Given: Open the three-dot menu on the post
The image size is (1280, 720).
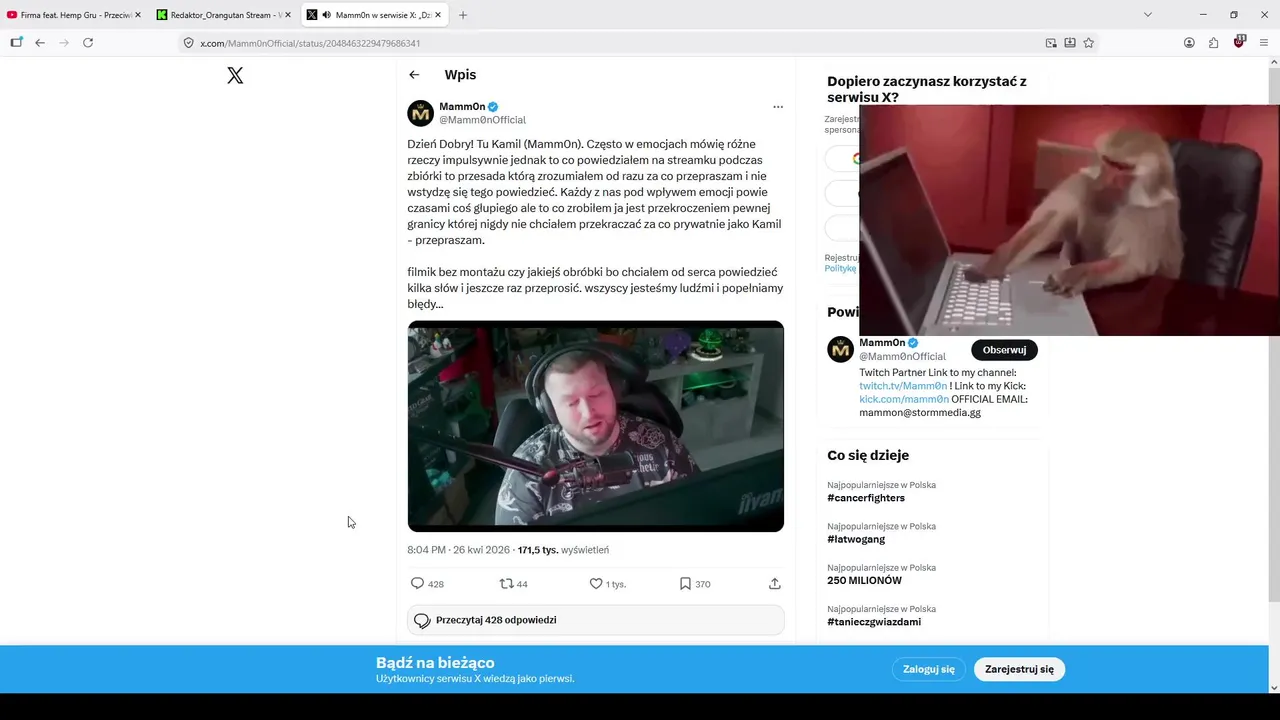Looking at the screenshot, I should 778,107.
